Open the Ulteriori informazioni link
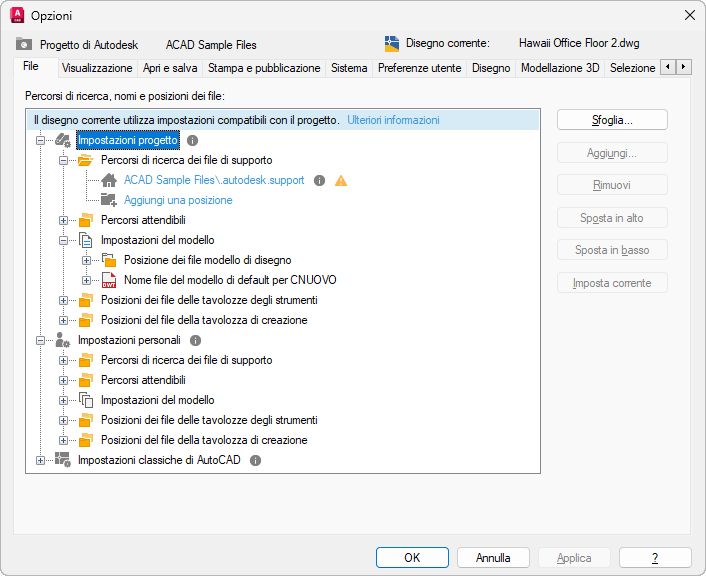706x576 pixels. coord(393,120)
